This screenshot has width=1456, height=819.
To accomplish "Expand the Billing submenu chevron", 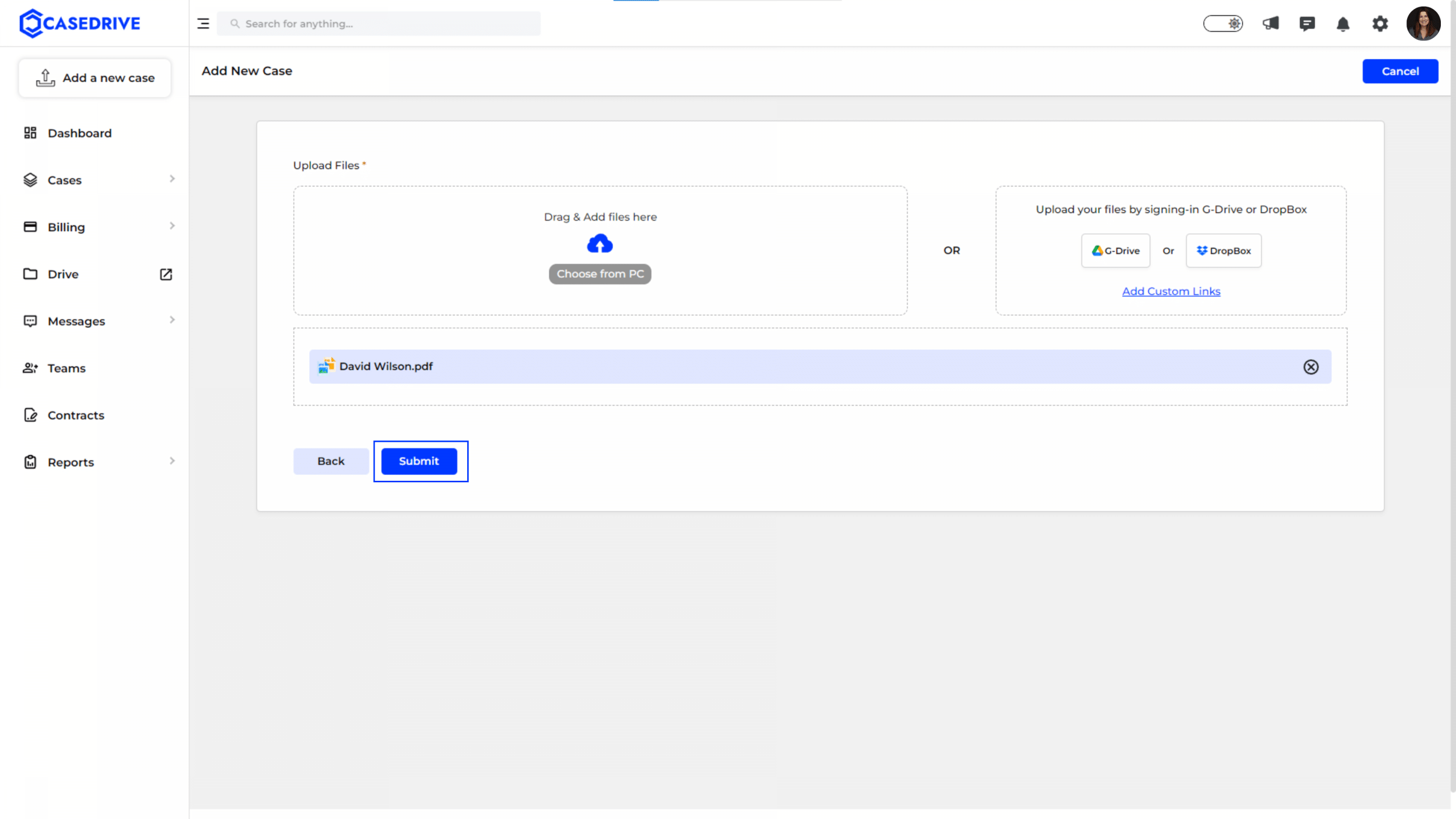I will pyautogui.click(x=172, y=225).
